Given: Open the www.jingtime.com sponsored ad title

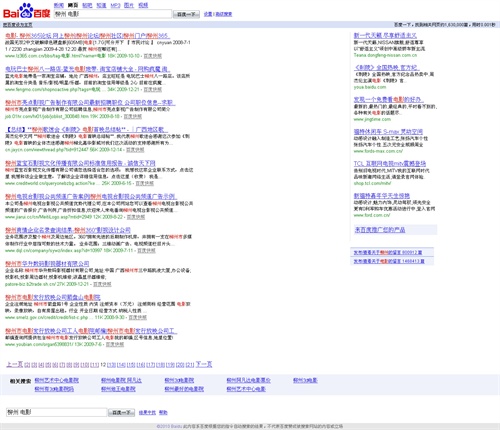Looking at the screenshot, I should [389, 100].
